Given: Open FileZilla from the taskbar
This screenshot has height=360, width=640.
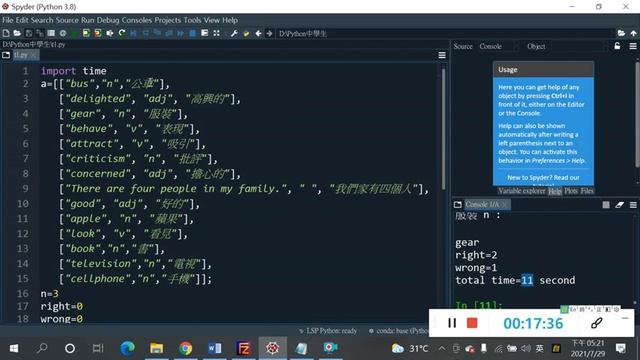Looking at the screenshot, I should pyautogui.click(x=243, y=348).
